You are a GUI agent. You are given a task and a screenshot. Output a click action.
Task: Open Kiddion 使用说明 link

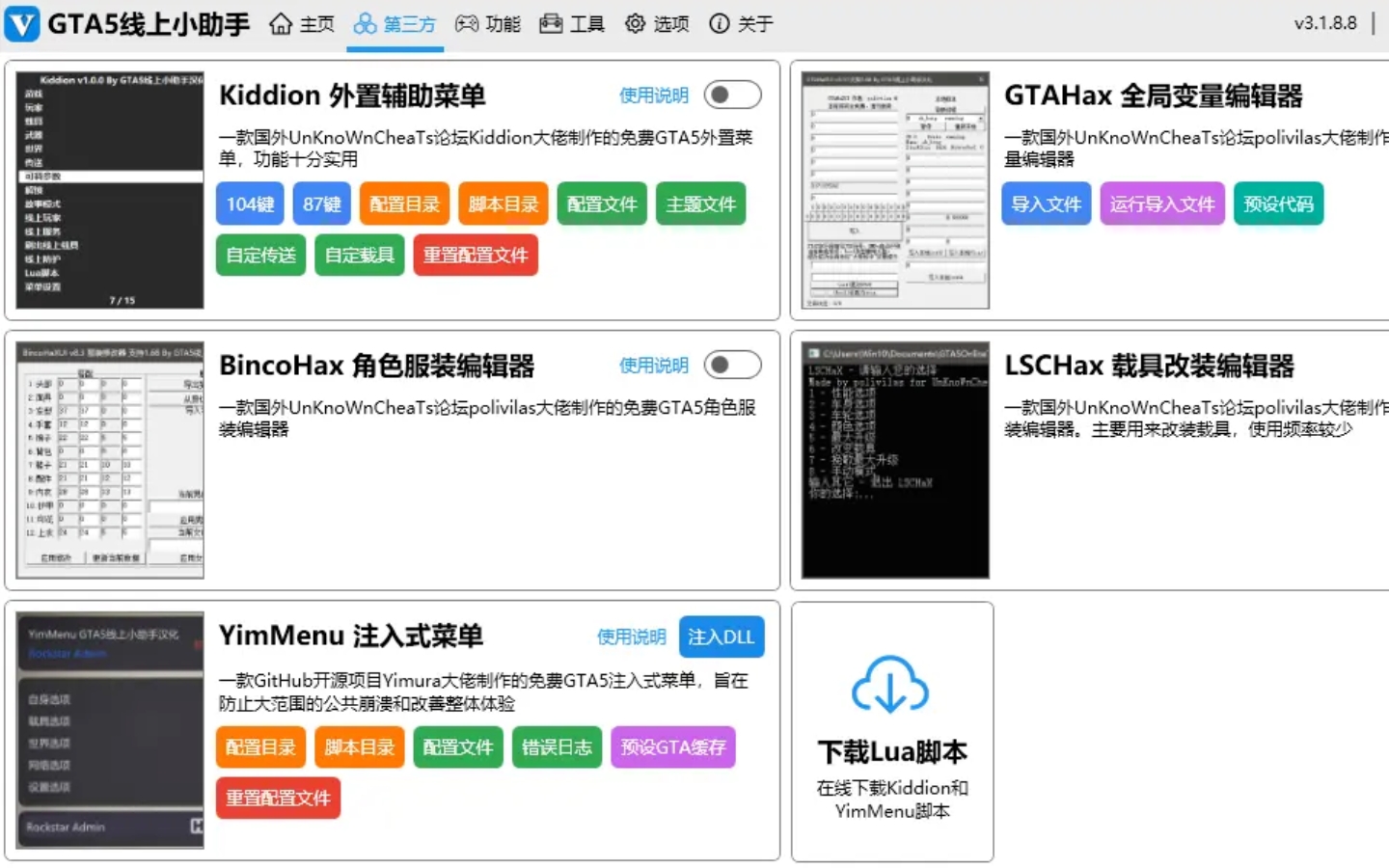(654, 95)
